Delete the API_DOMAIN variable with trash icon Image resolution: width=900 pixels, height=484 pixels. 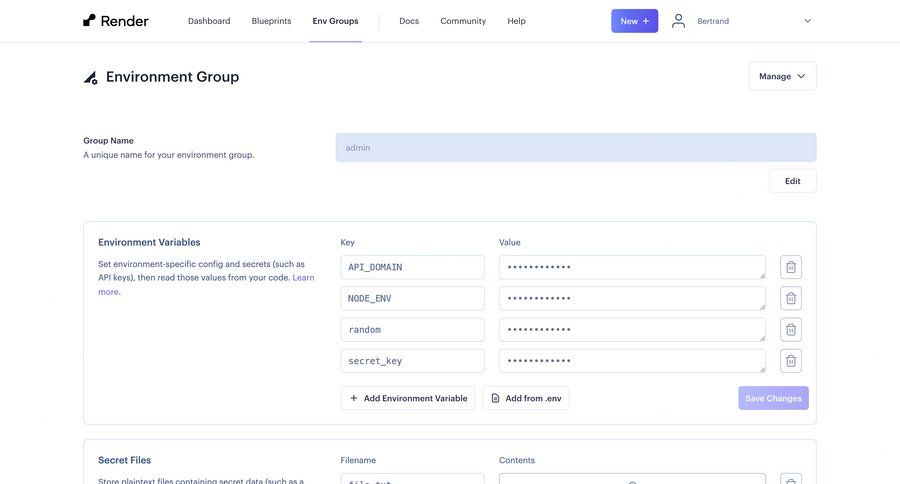(790, 267)
